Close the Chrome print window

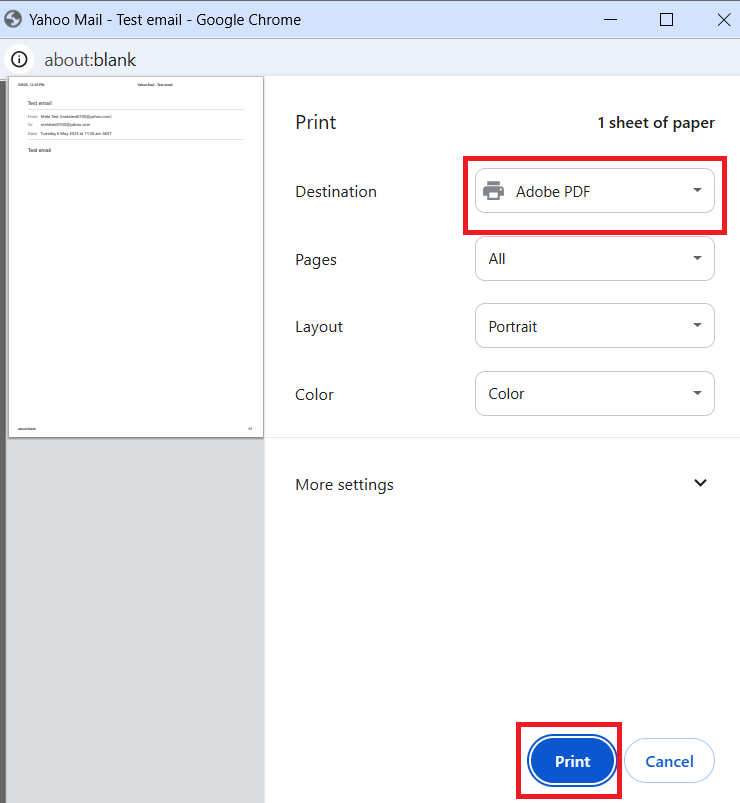coord(724,19)
